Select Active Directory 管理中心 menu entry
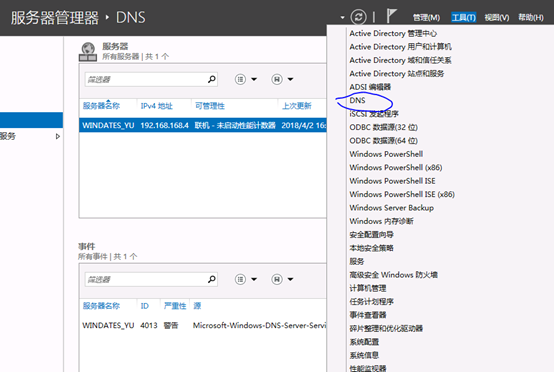The image size is (554, 372). pos(393,34)
